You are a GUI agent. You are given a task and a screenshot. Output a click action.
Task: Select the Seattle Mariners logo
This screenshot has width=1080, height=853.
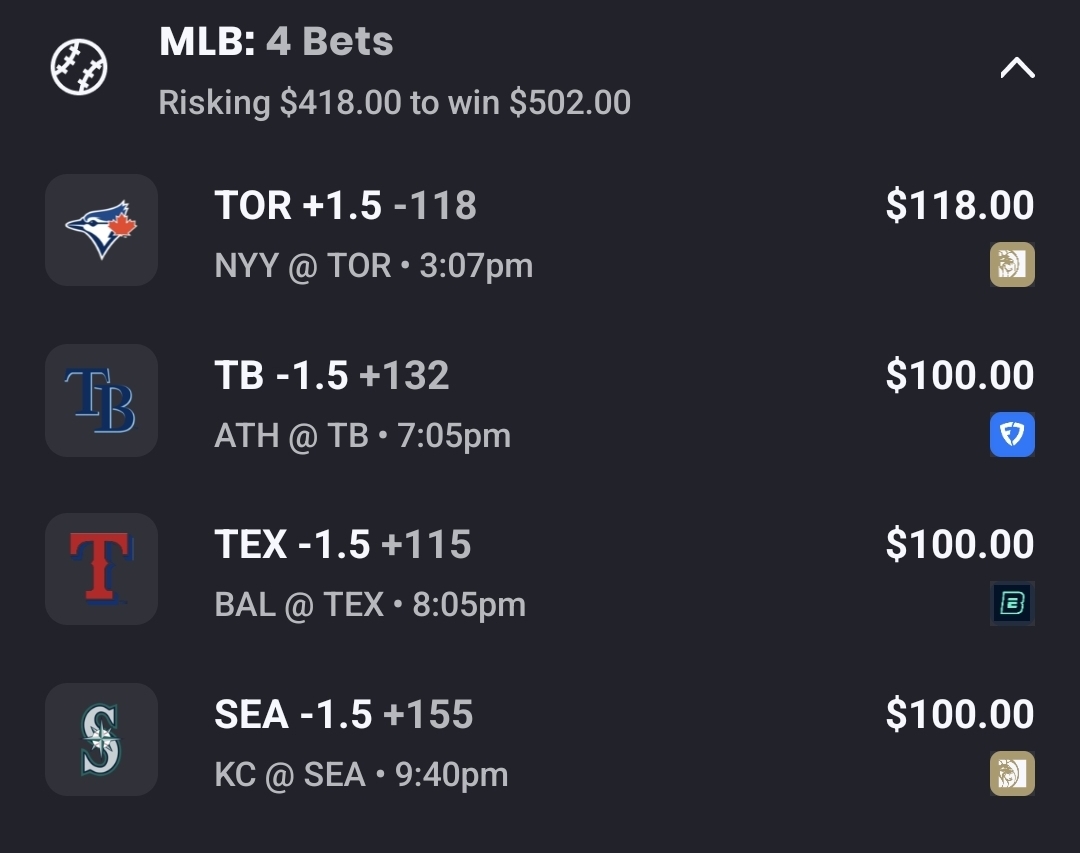tap(101, 739)
